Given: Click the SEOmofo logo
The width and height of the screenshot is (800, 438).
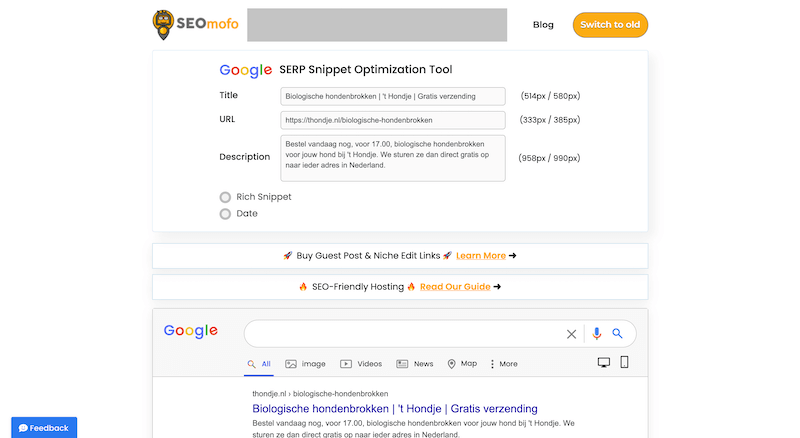Looking at the screenshot, I should tap(194, 24).
